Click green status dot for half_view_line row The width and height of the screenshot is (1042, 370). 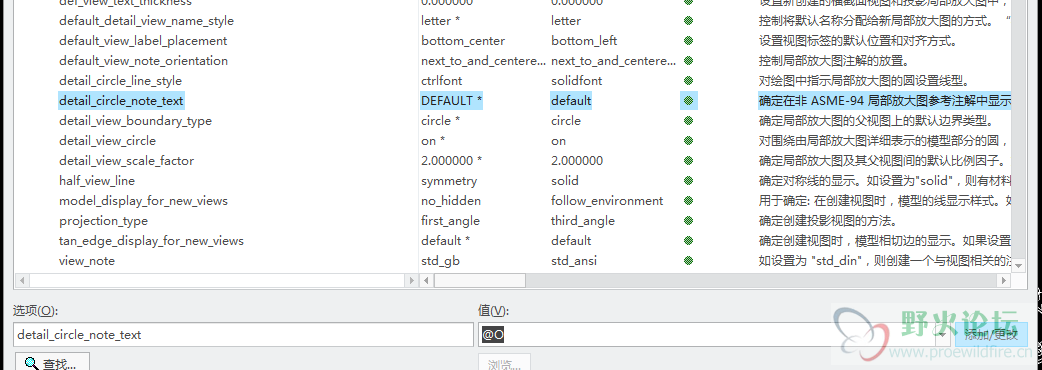tap(688, 181)
